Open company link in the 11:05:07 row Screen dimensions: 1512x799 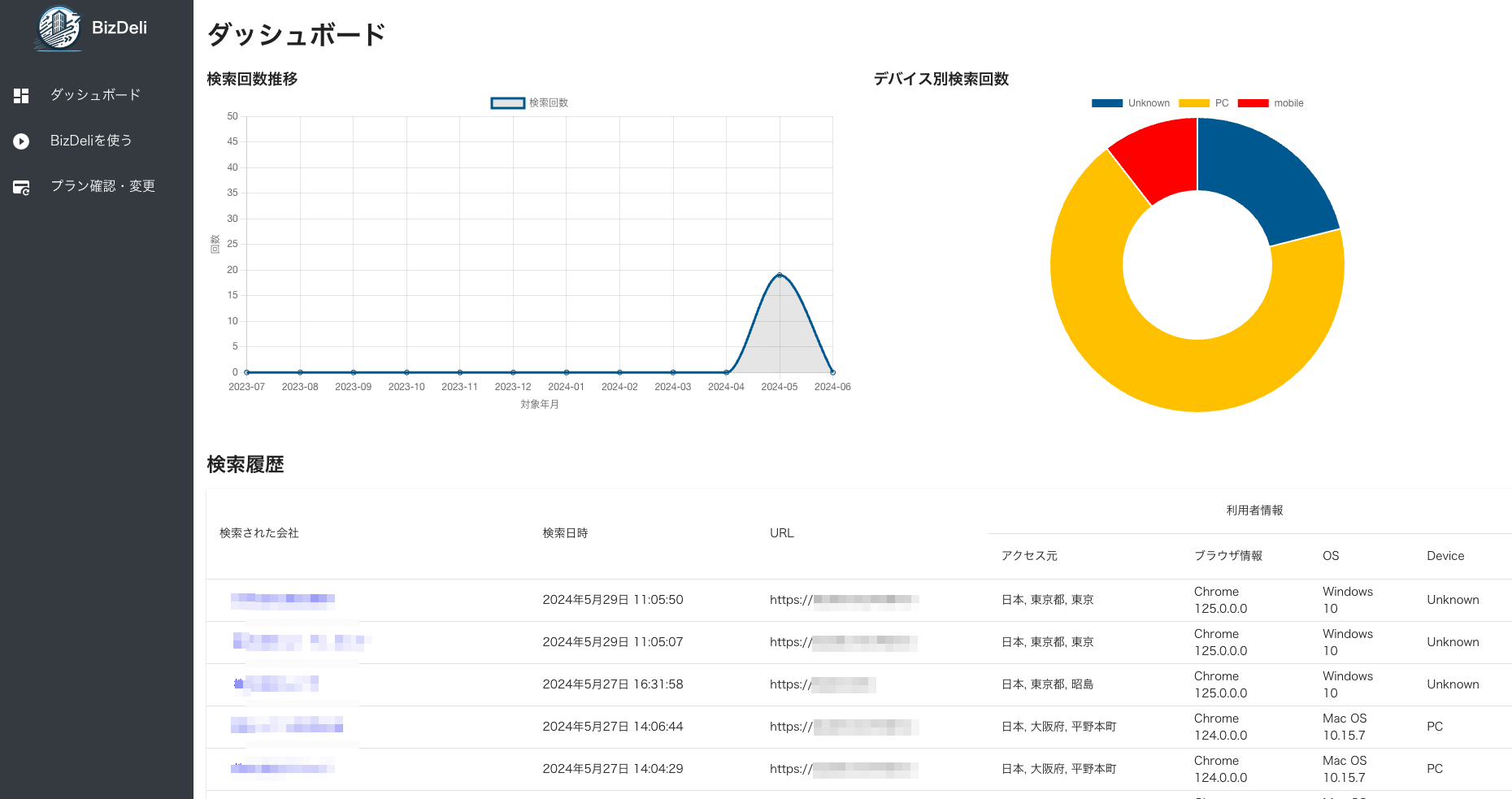click(x=301, y=642)
